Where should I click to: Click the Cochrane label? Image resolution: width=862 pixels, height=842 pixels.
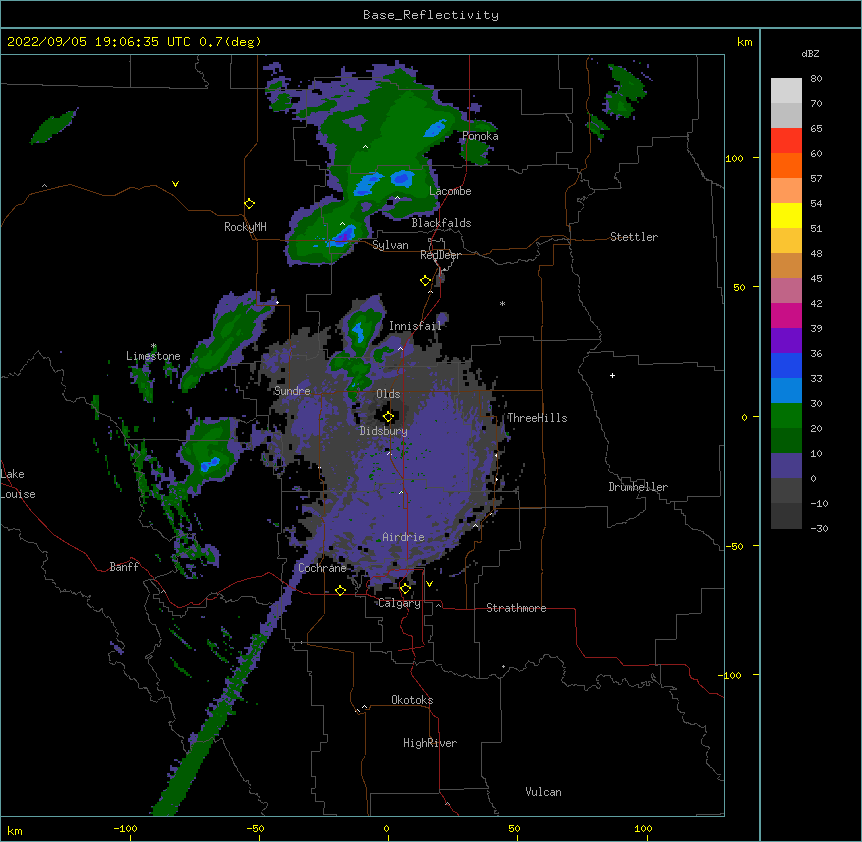(322, 568)
